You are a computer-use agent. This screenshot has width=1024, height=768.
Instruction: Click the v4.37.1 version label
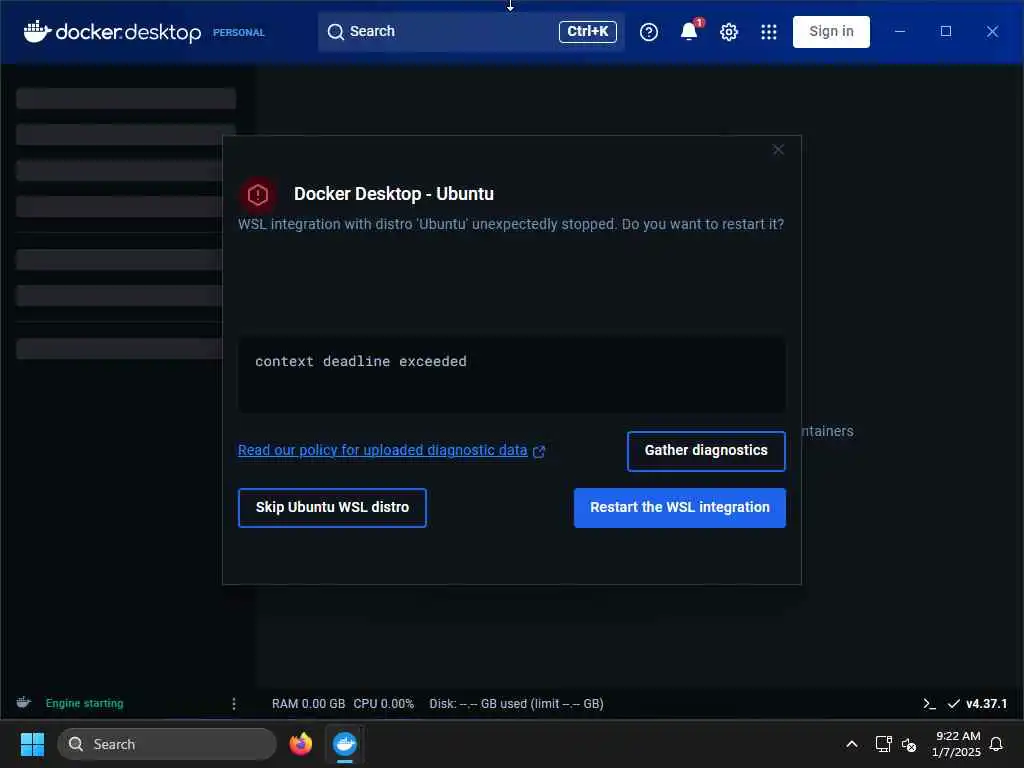pyautogui.click(x=986, y=703)
